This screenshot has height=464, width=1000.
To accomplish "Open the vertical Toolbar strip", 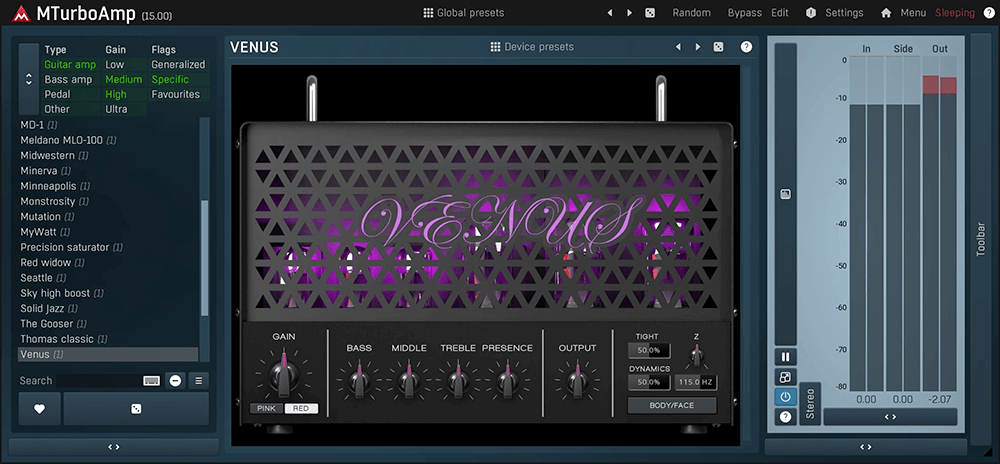I will 981,240.
